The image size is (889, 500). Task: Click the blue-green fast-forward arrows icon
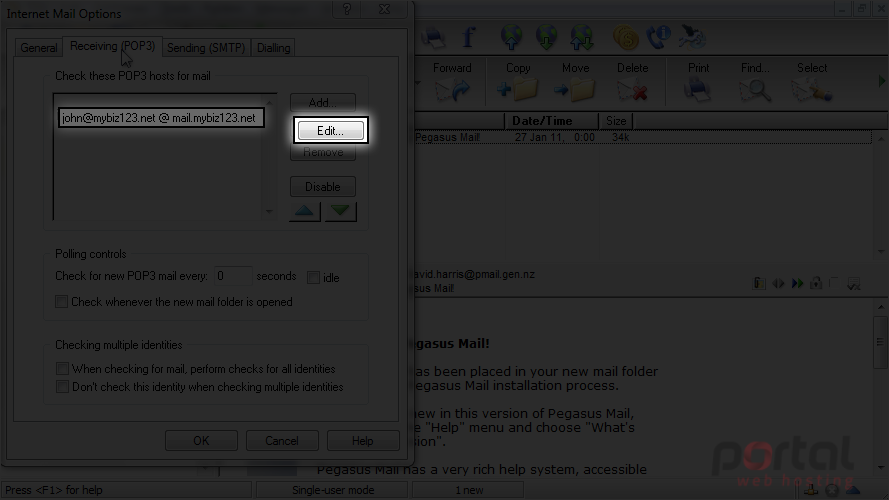tap(798, 283)
